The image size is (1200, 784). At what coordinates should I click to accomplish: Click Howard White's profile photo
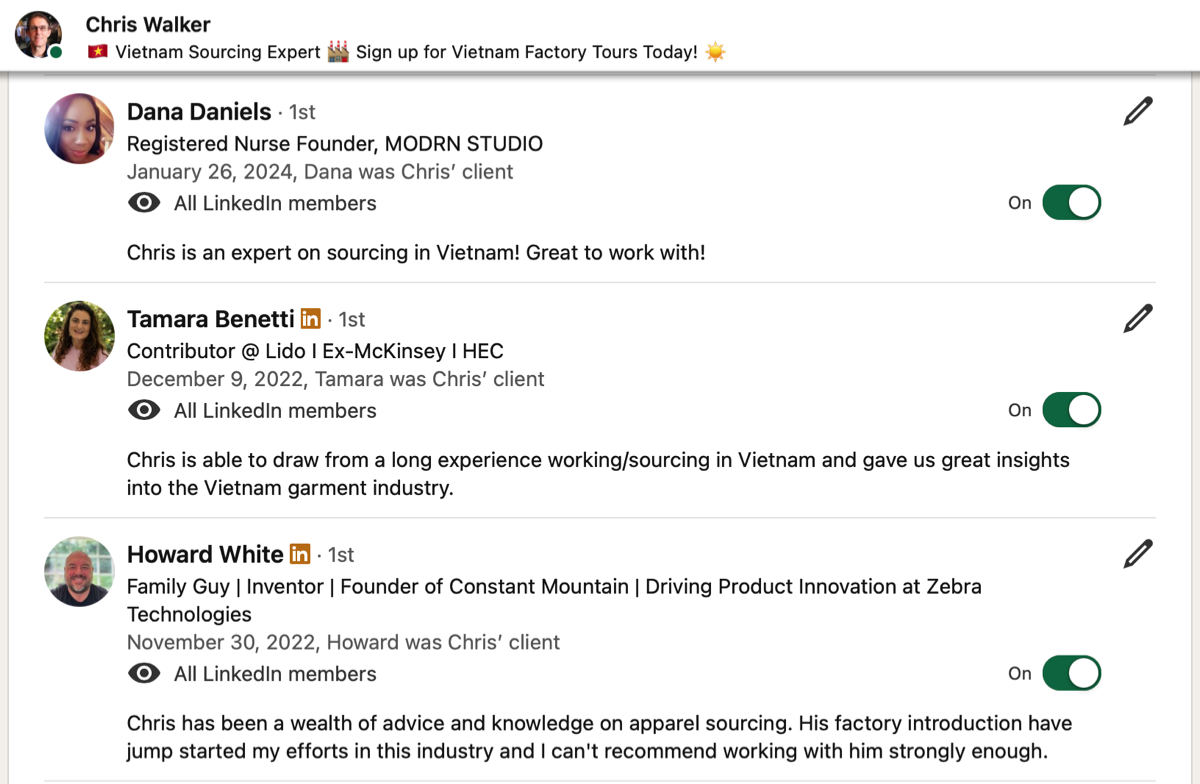coord(80,571)
